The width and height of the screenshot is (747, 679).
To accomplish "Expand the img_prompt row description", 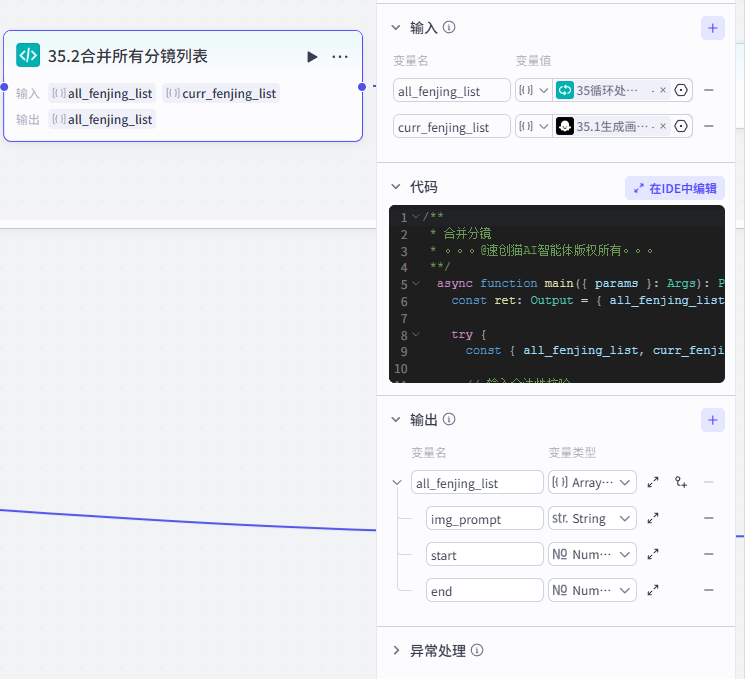I will click(x=653, y=518).
